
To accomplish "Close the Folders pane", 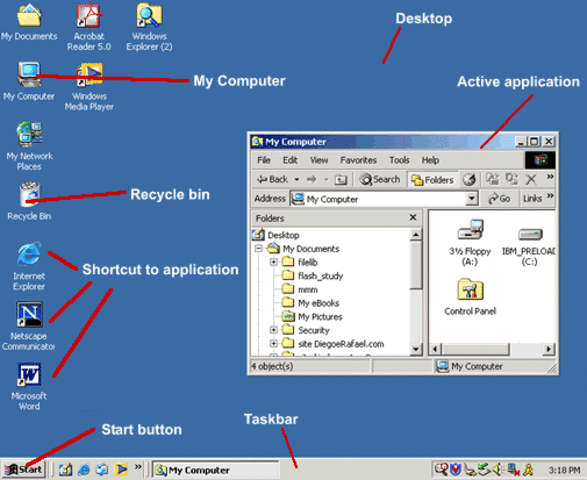I will (x=413, y=217).
